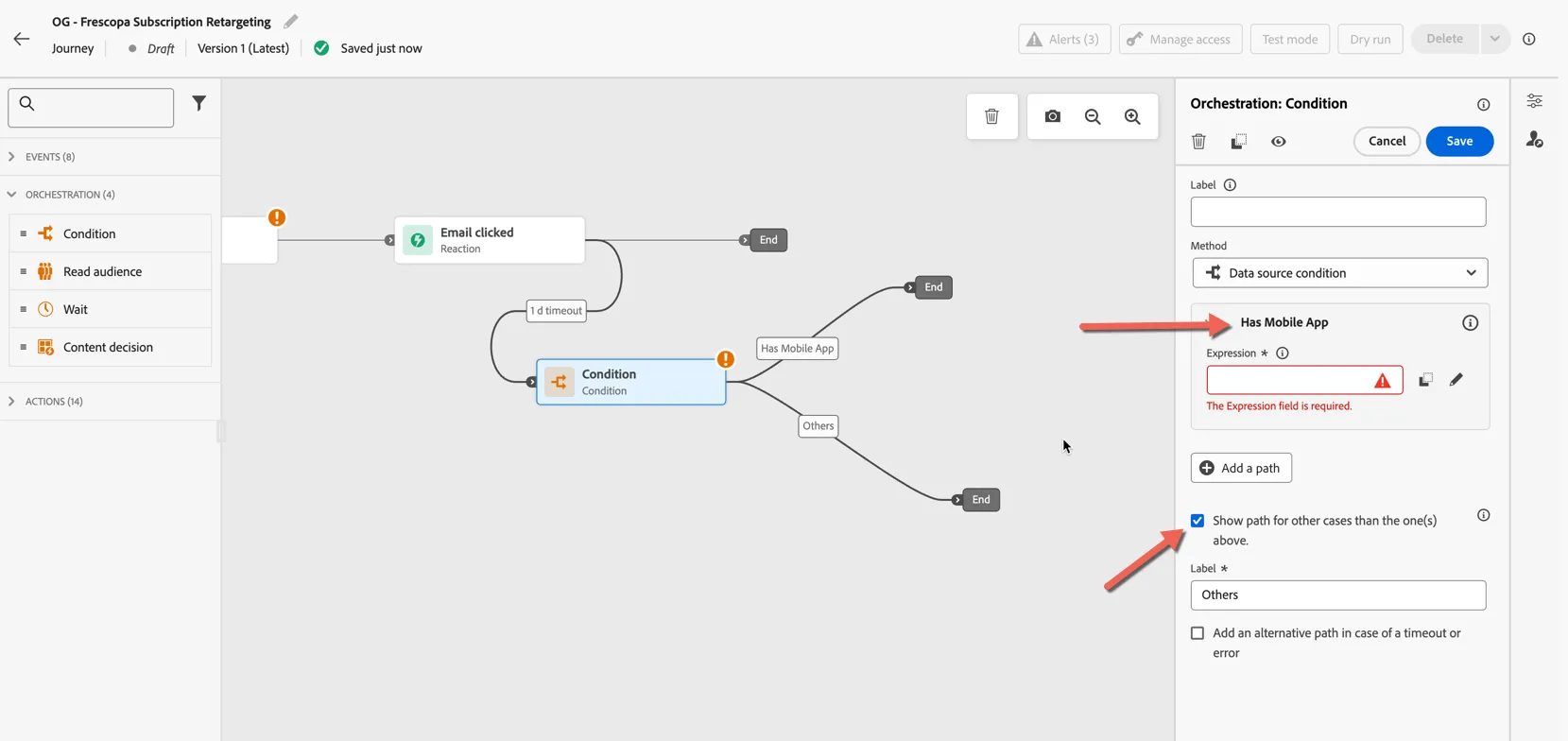Select the Read audience activity in the palette

pos(110,271)
